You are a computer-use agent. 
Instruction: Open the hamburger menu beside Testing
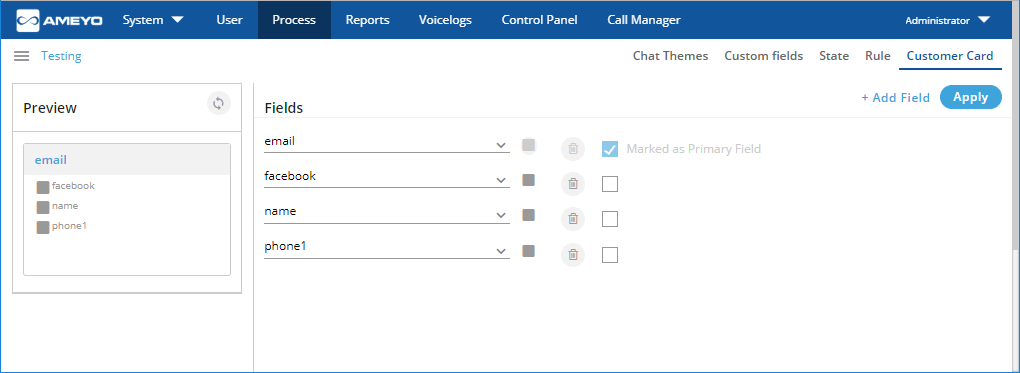(x=21, y=56)
